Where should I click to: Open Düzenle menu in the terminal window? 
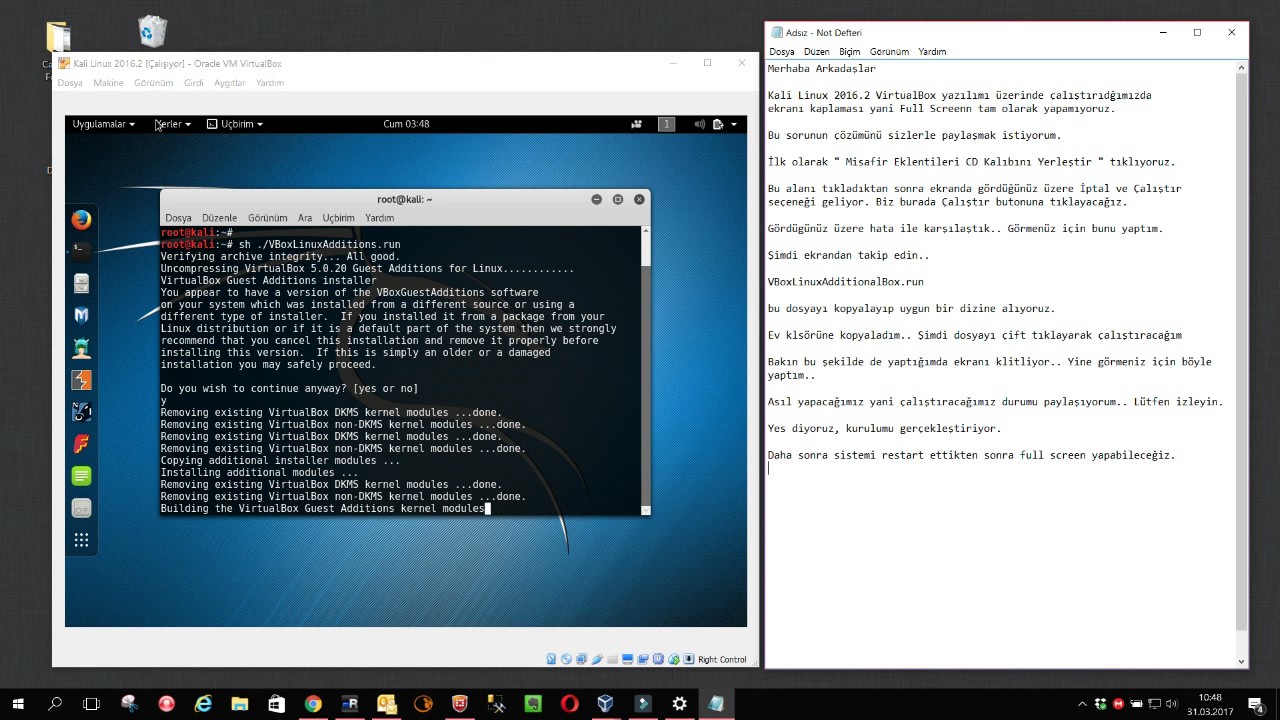219,217
